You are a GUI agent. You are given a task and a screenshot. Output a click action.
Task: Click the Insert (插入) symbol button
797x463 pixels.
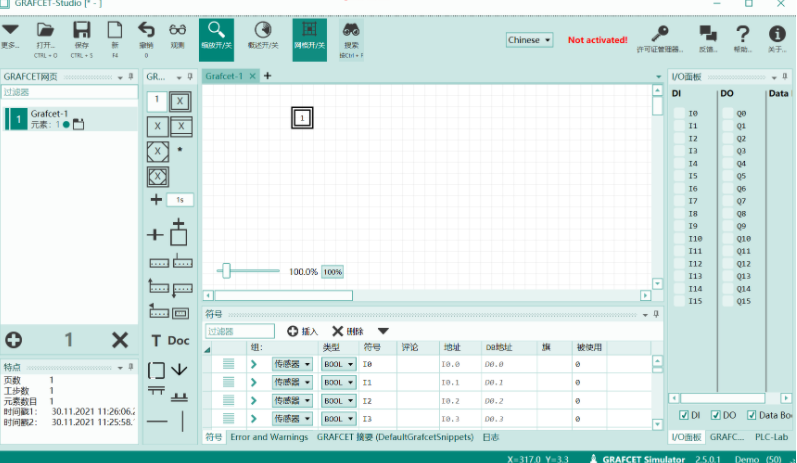click(302, 331)
